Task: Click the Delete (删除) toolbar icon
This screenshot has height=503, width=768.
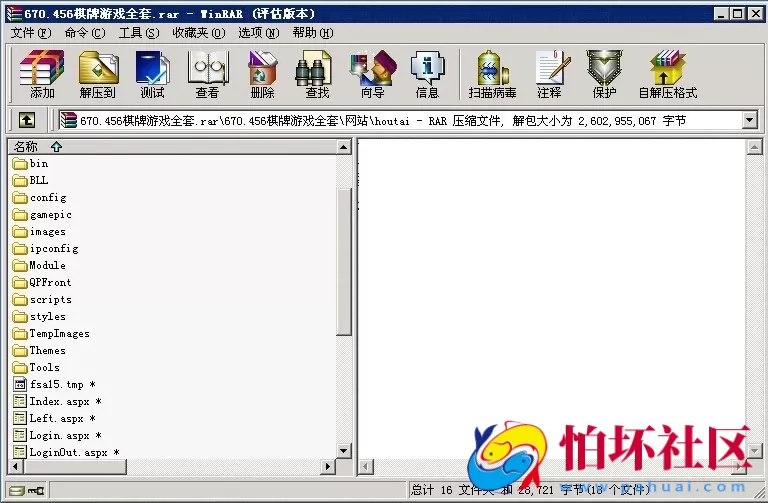Action: [x=262, y=75]
